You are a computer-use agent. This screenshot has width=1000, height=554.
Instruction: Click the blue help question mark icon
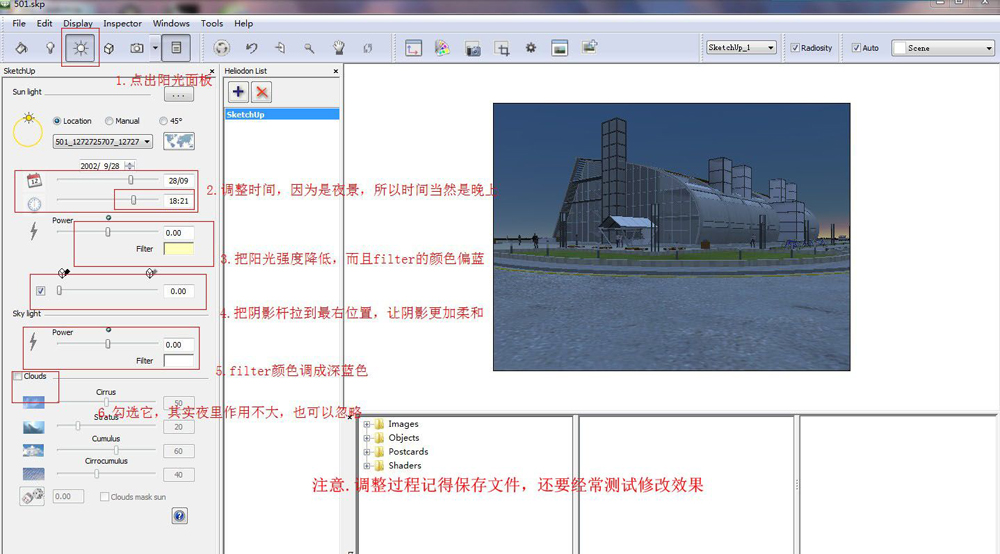coord(179,516)
